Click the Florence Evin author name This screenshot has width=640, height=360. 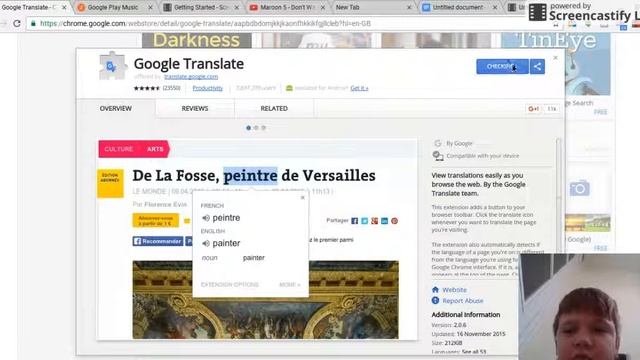165,204
